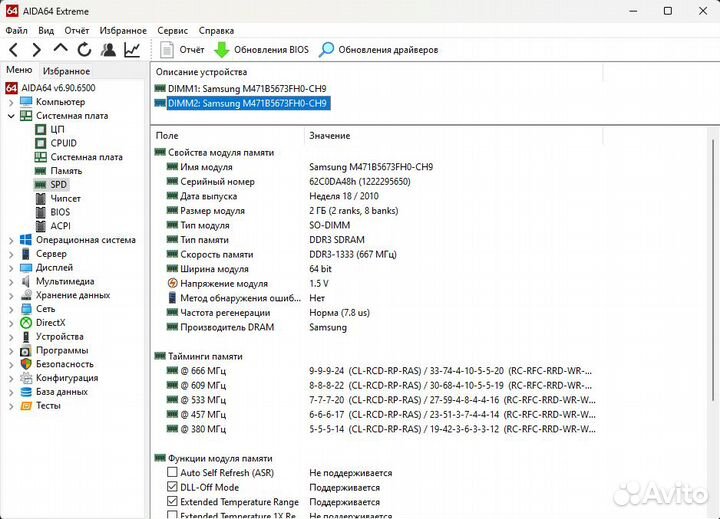The image size is (720, 519).
Task: Expand the Компьютер tree node
Action: pyautogui.click(x=11, y=102)
